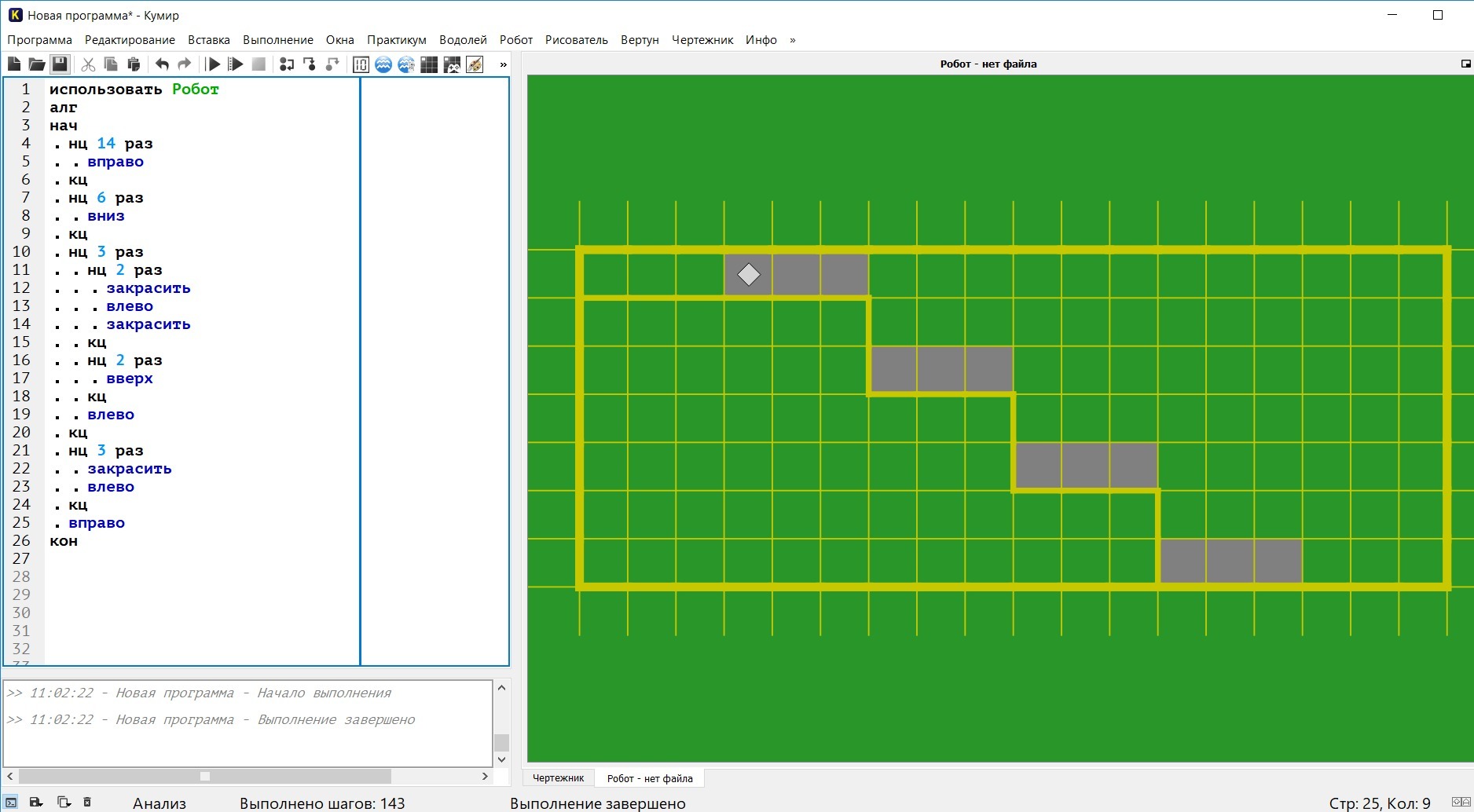This screenshot has height=812, width=1474.
Task: Toggle console output visibility icon
Action: point(11,803)
